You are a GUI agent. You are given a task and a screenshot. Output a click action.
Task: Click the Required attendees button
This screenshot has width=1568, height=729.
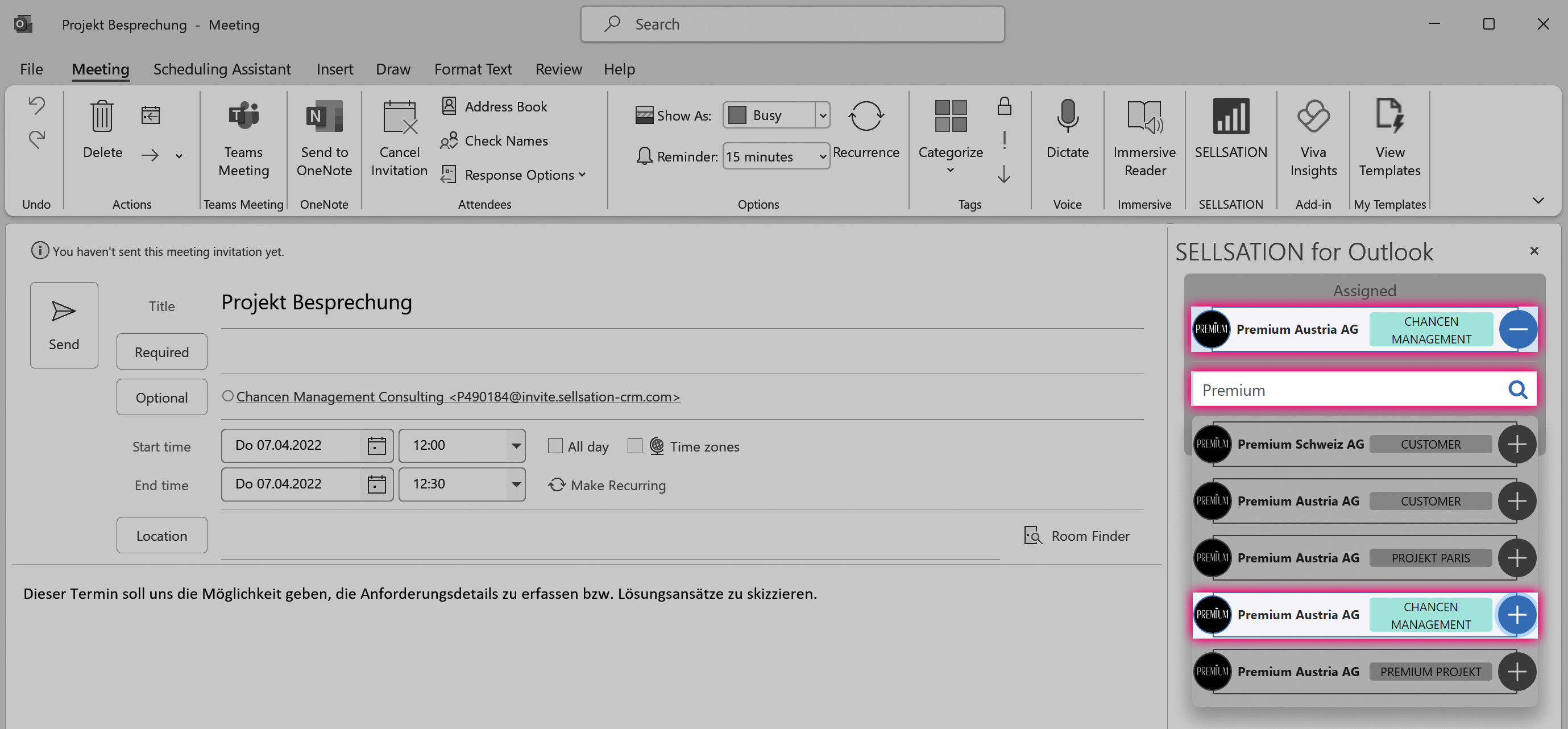click(x=162, y=351)
